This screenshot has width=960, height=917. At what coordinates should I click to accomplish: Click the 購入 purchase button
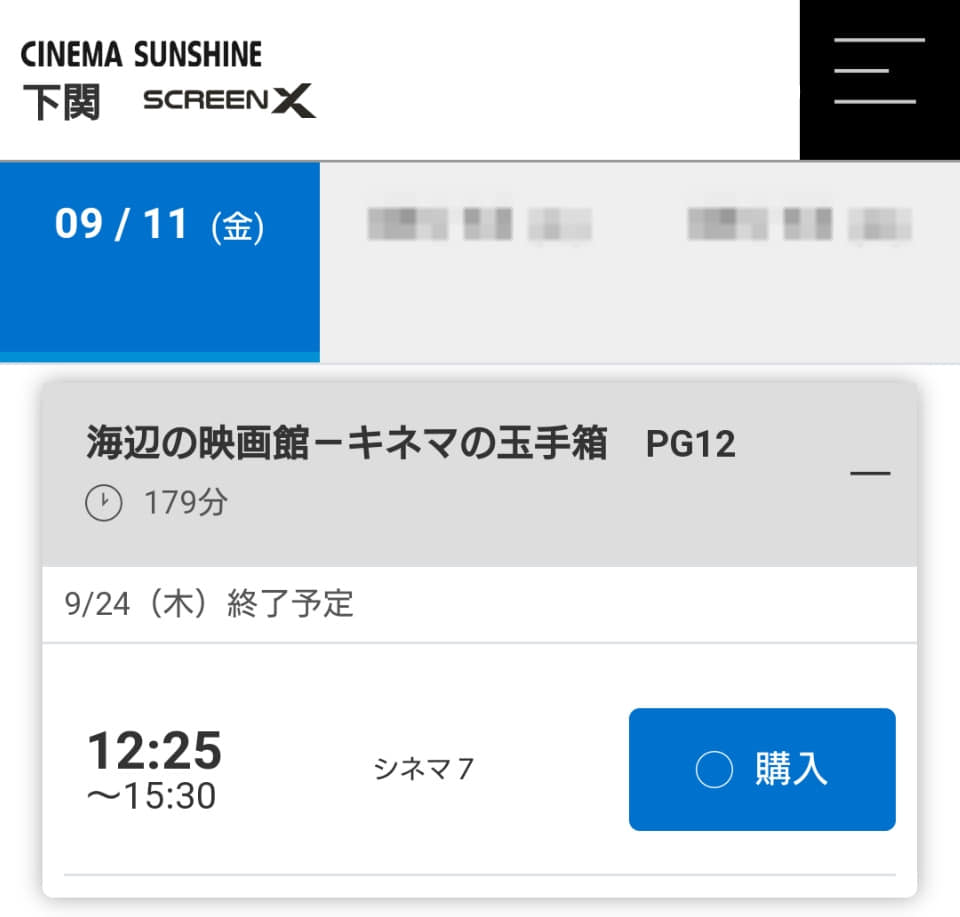[x=762, y=769]
